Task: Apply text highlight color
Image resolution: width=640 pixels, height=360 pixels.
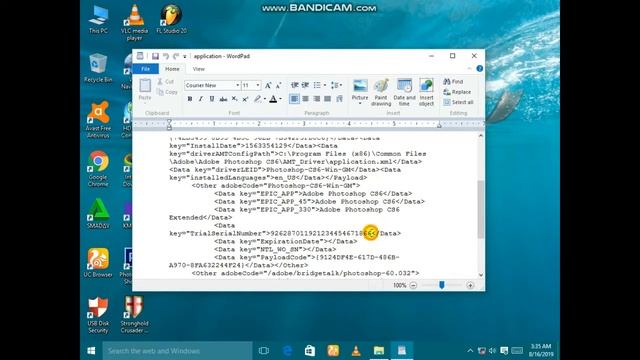Action: tap(258, 99)
